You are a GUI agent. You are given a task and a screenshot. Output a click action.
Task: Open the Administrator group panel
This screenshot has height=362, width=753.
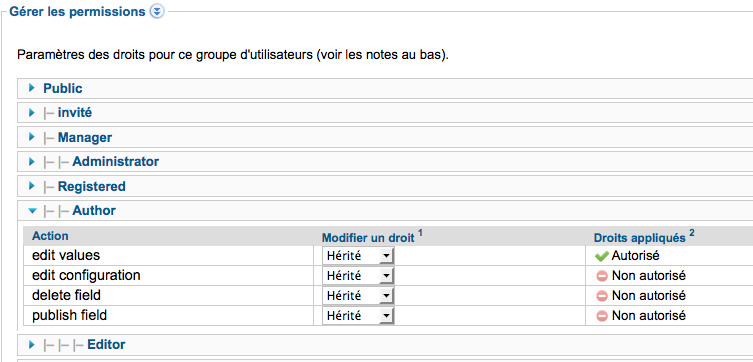pos(385,162)
